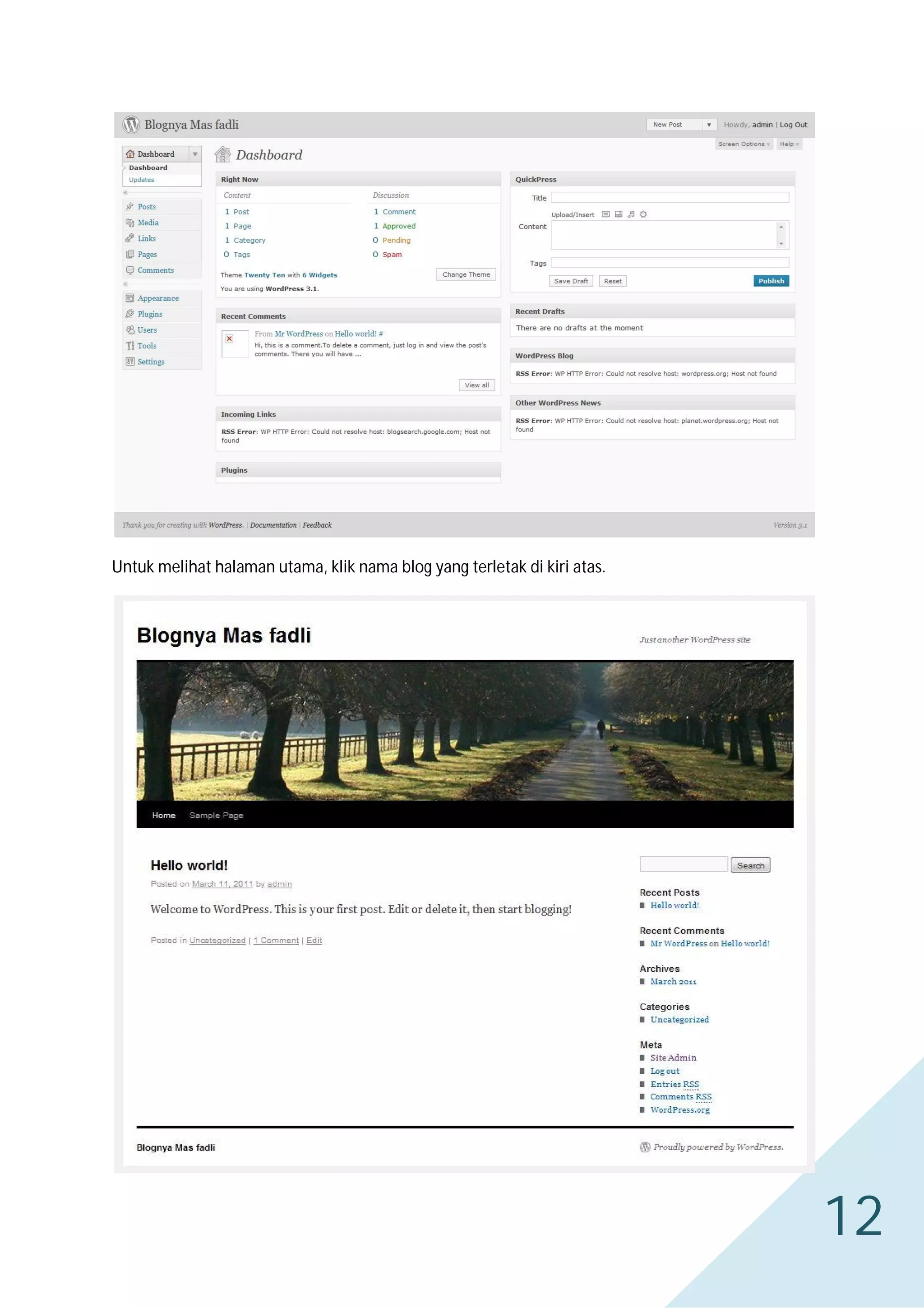Collapse the Dashboard menu arrow
The image size is (924, 1308).
pyautogui.click(x=195, y=154)
